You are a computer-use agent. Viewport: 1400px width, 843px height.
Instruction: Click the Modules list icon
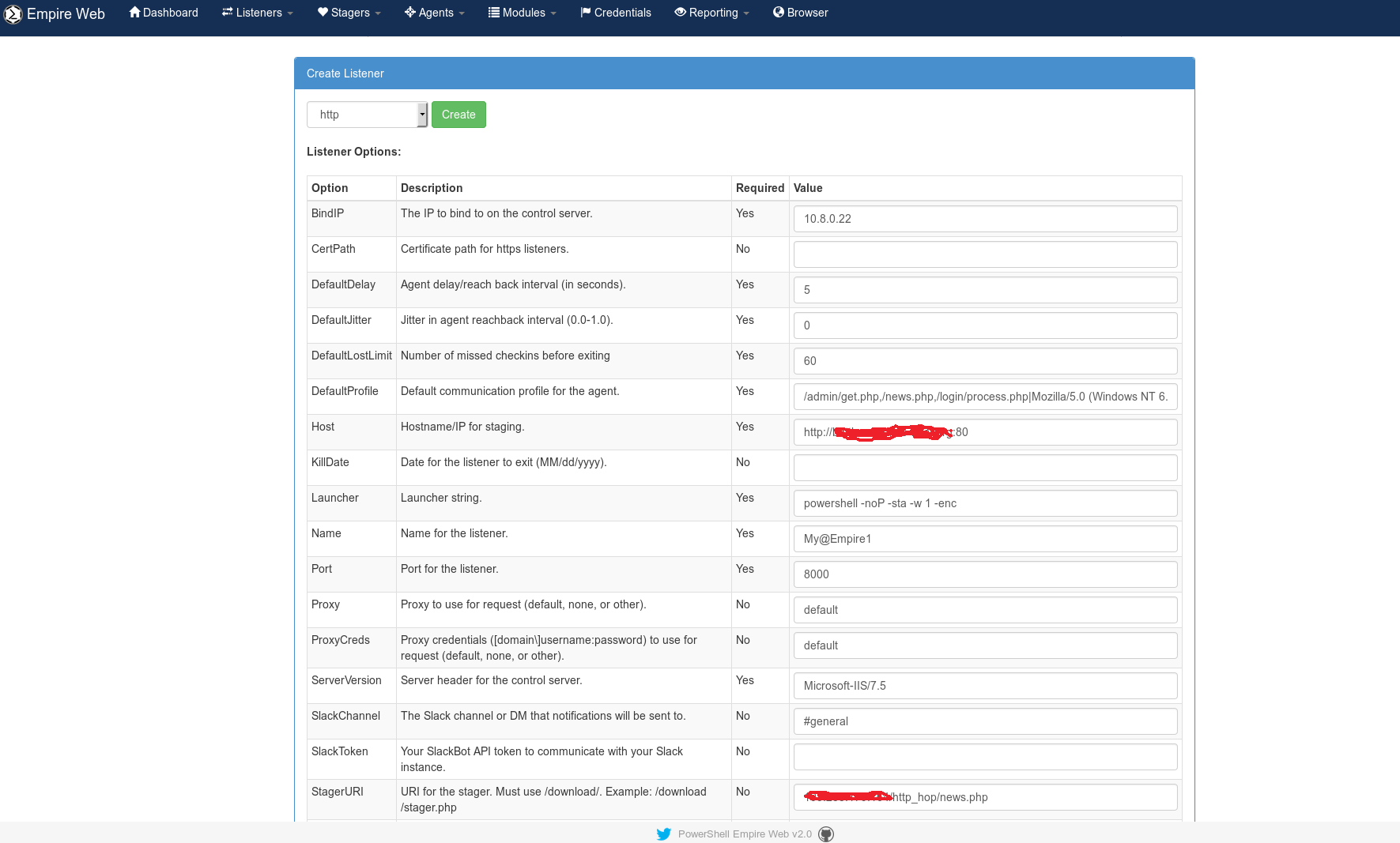point(493,13)
